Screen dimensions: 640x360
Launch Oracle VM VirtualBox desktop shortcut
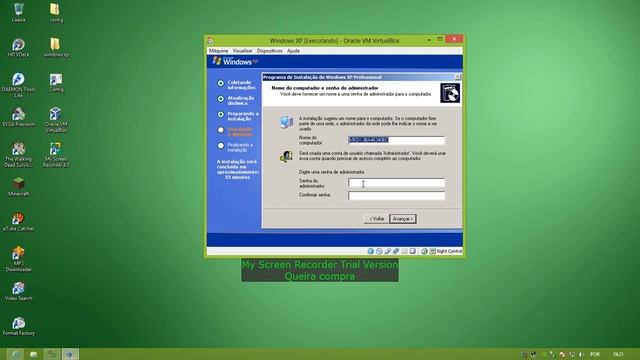(56, 120)
